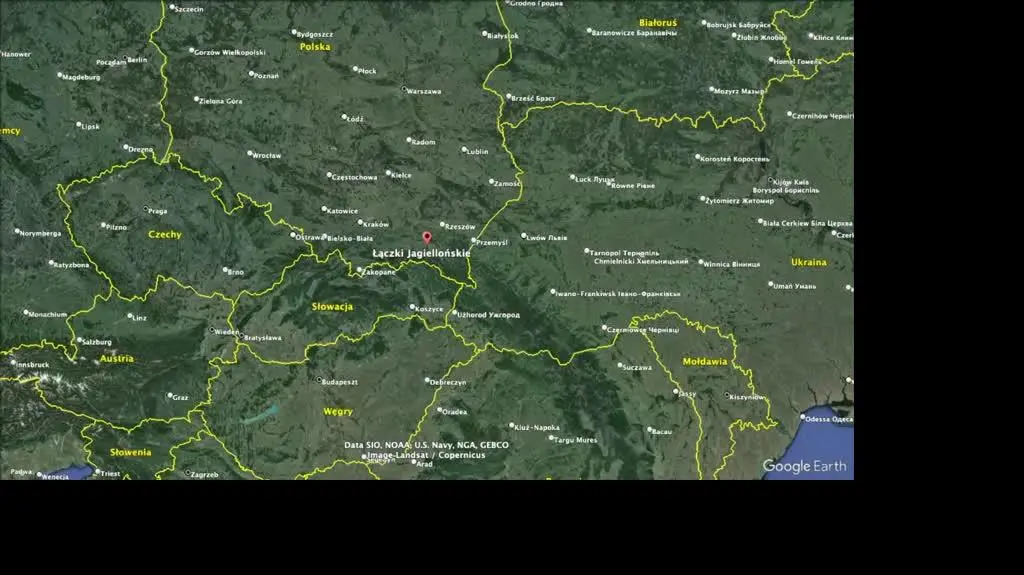Select the Bratysława city label
The width and height of the screenshot is (1024, 575).
click(263, 338)
